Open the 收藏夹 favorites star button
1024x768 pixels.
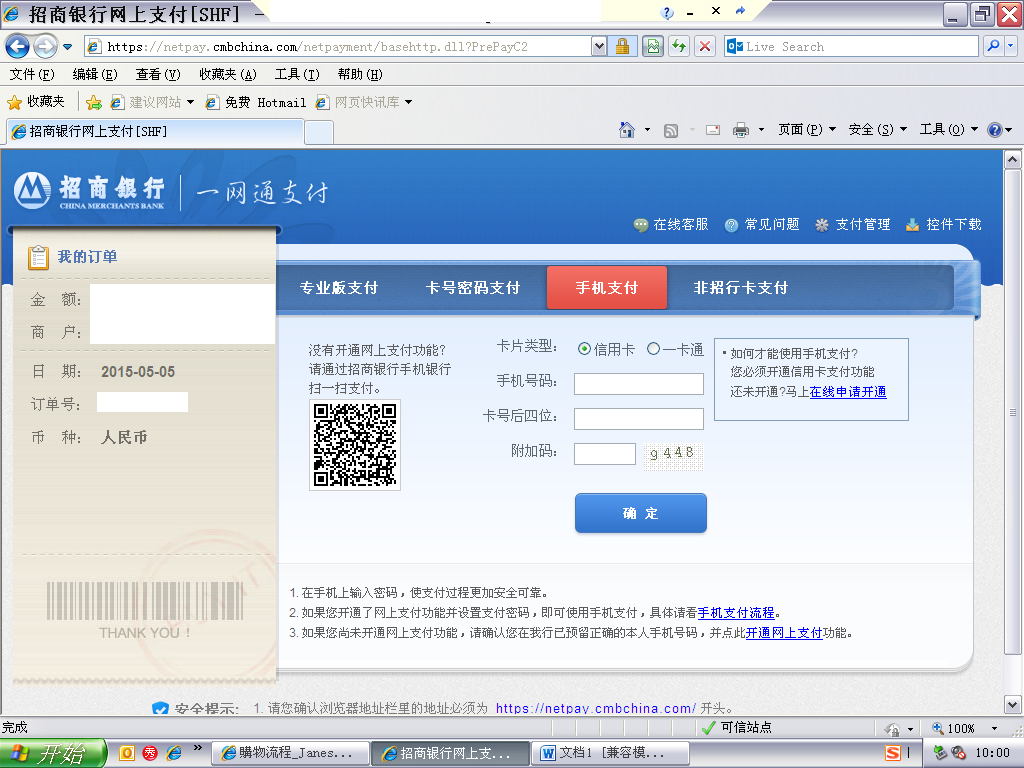click(36, 102)
